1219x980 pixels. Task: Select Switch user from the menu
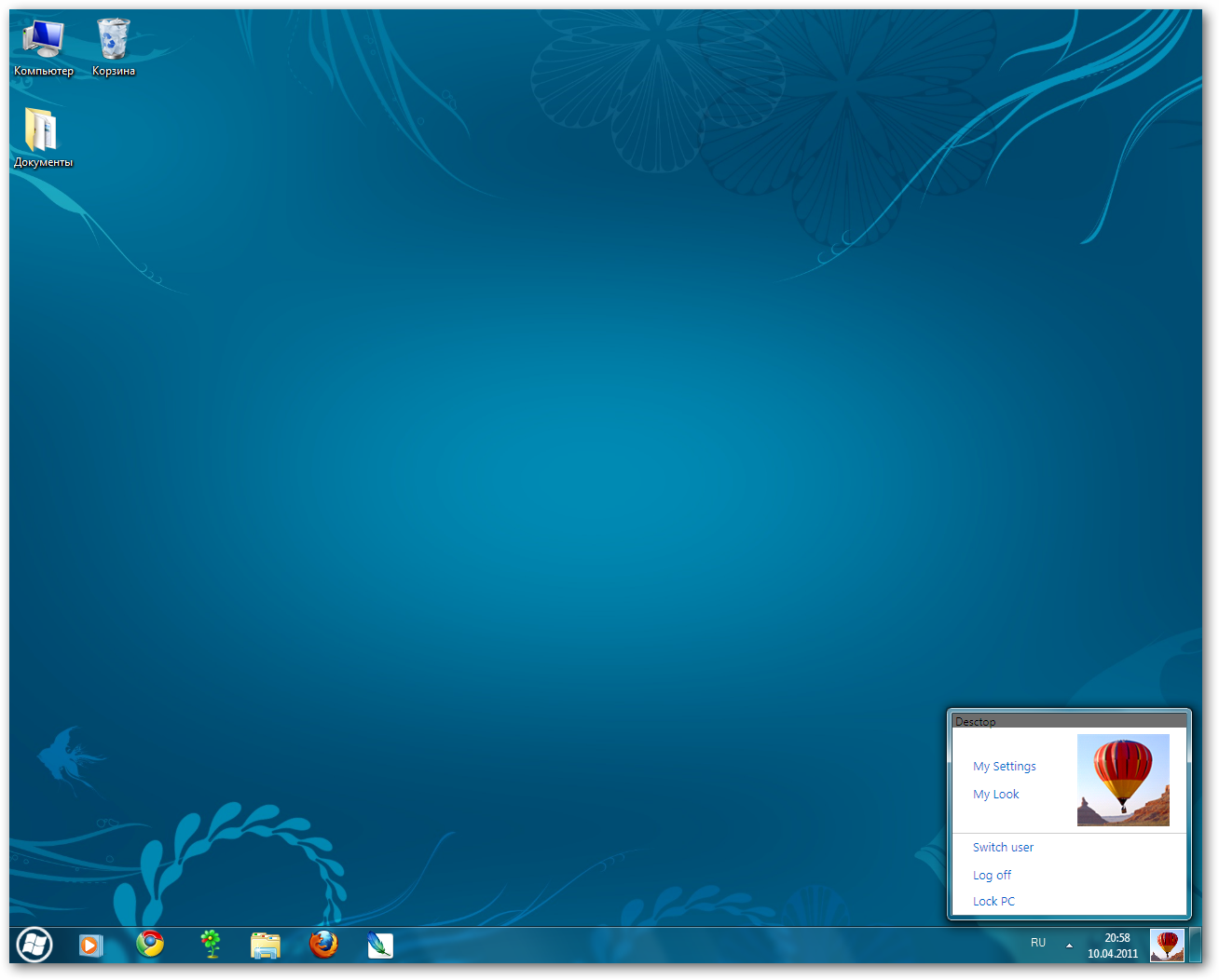tap(1003, 848)
